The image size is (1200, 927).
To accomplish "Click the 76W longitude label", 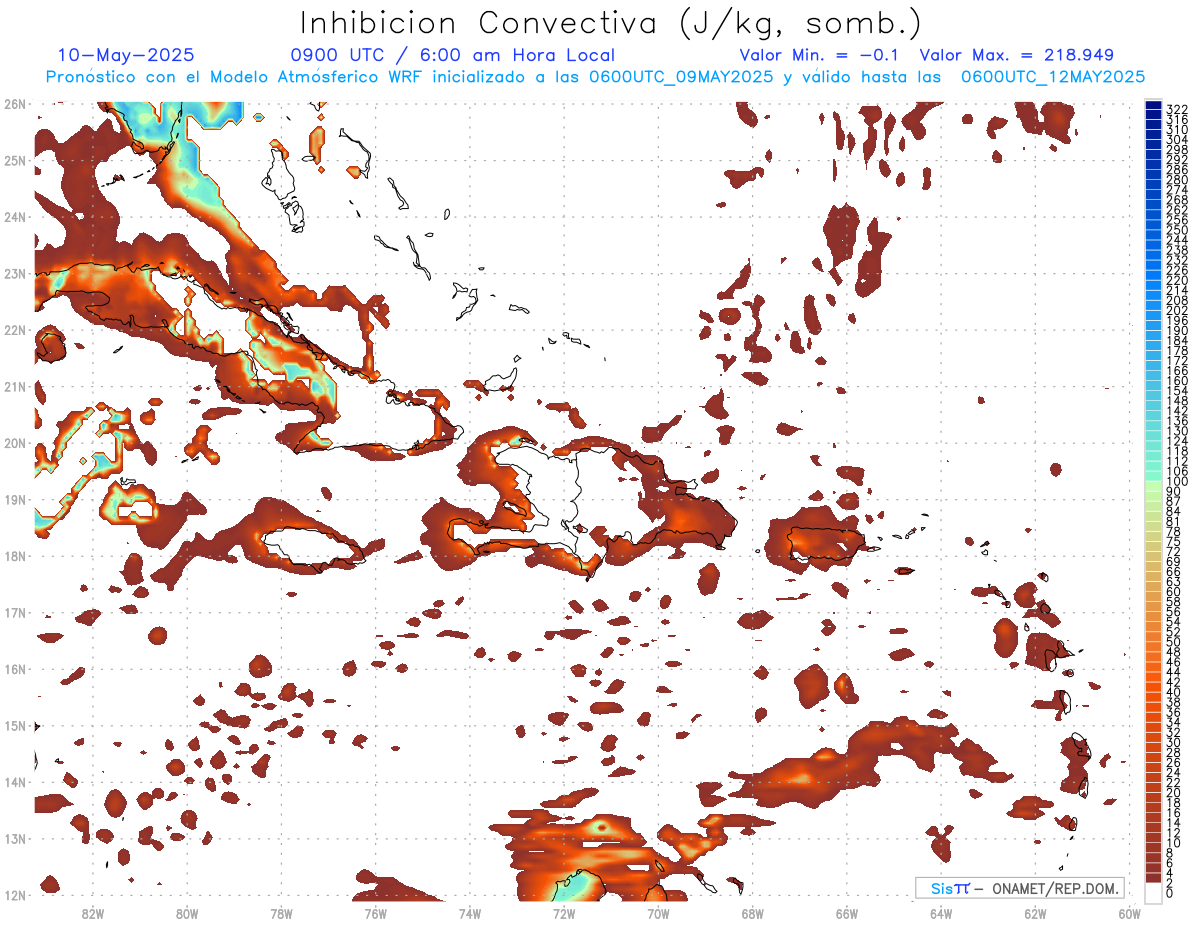I will point(375,913).
